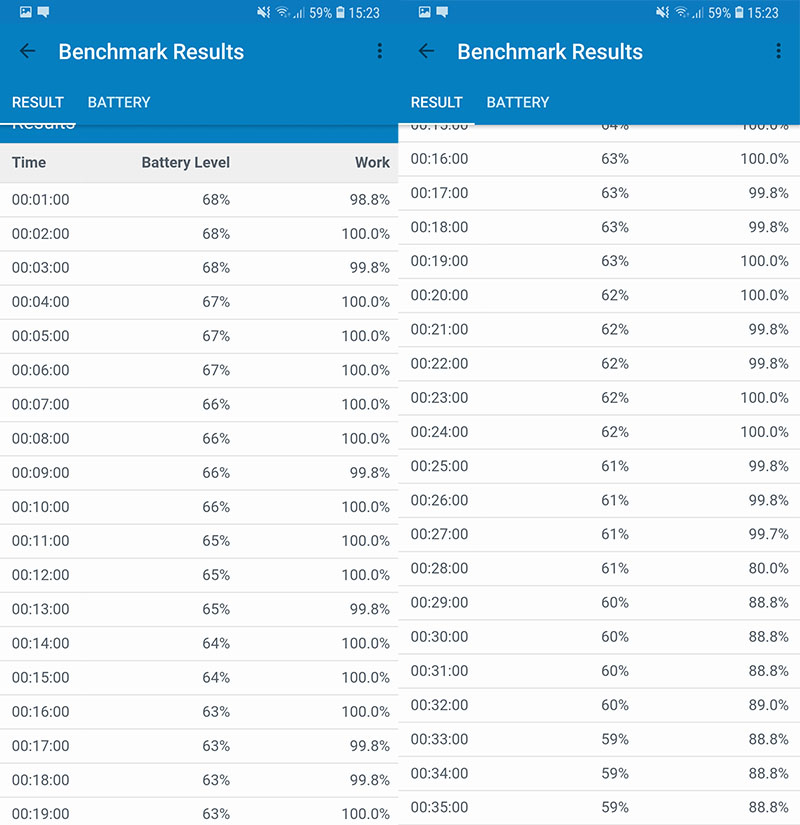Tap back arrow in left Benchmark Results
This screenshot has width=800, height=825.
coord(27,52)
